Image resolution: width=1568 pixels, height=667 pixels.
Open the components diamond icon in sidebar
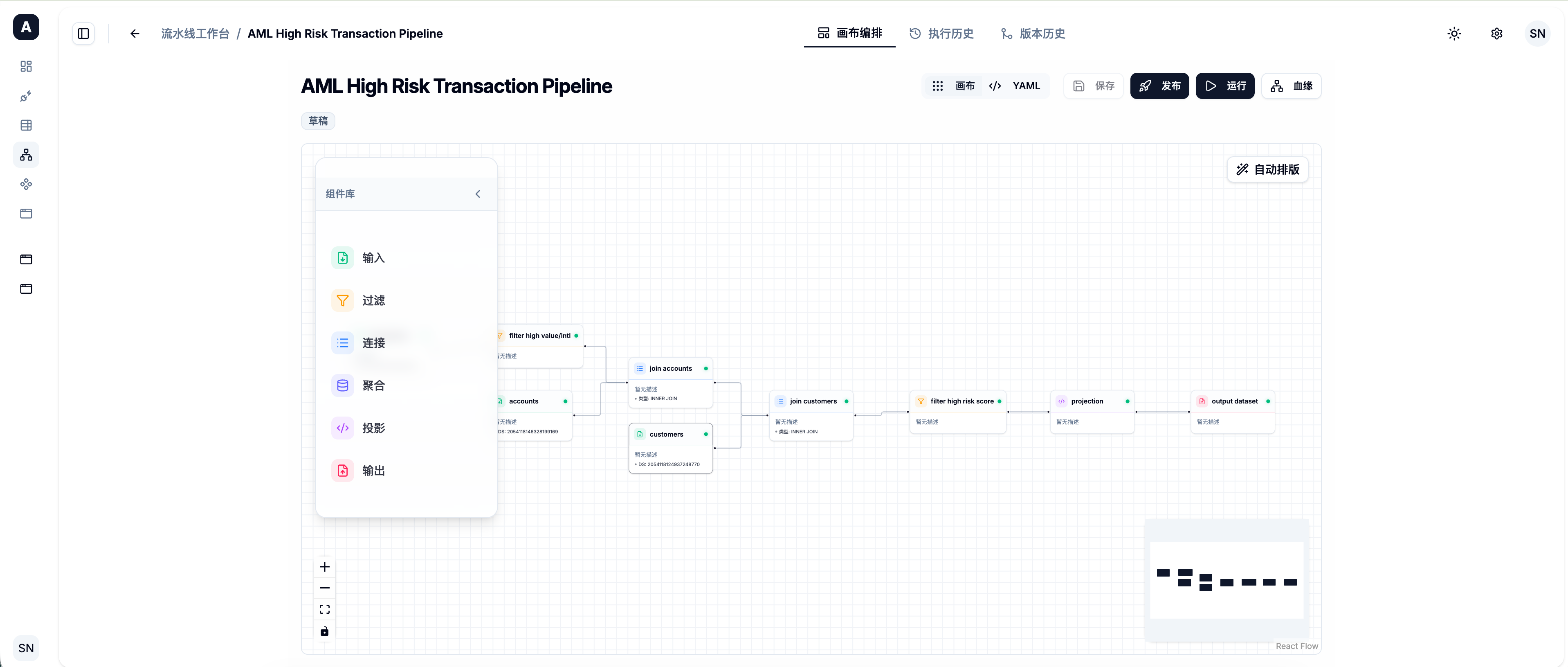[26, 184]
